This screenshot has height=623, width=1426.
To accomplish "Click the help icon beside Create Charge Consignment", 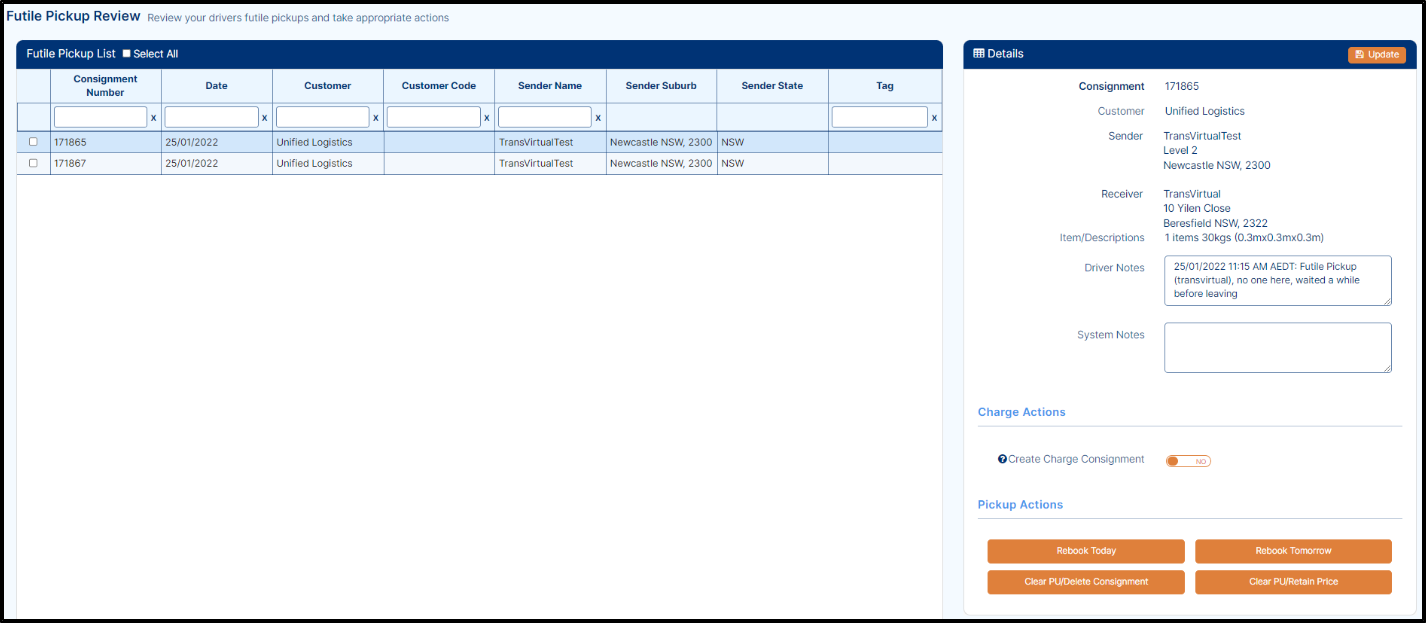I will (1002, 460).
